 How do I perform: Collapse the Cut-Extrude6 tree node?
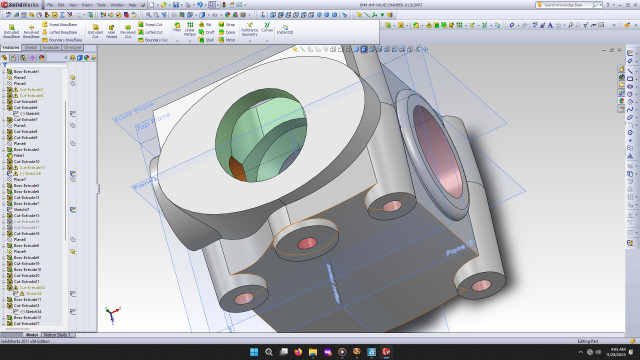coord(4,108)
